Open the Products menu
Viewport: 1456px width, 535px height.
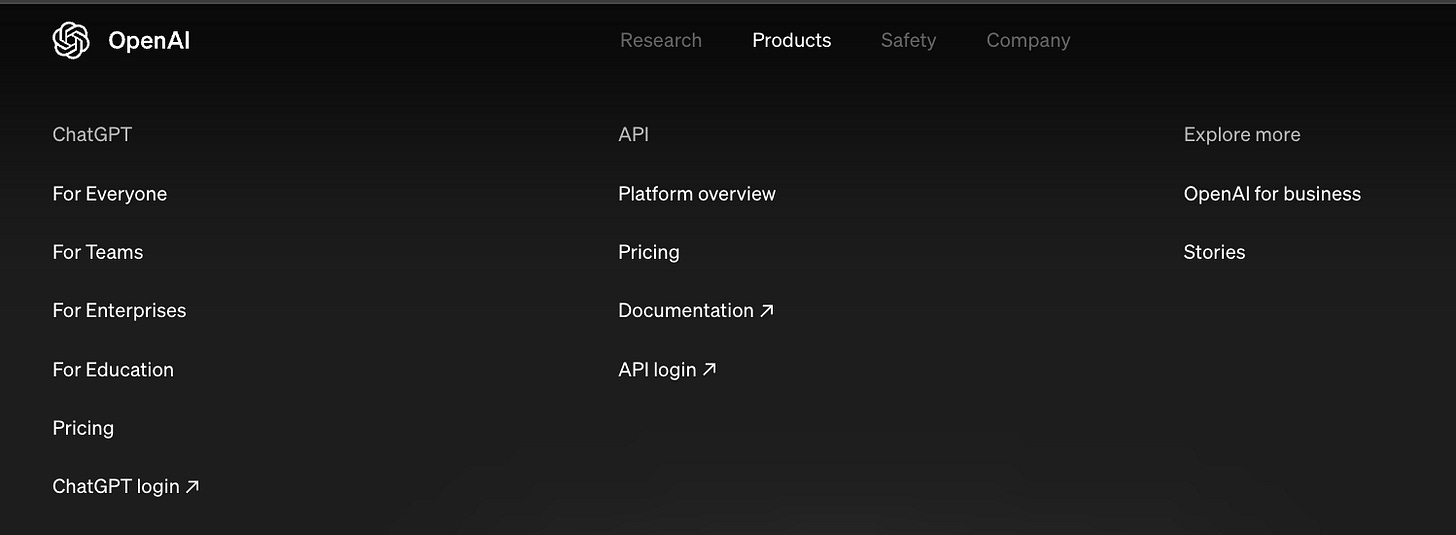(792, 40)
